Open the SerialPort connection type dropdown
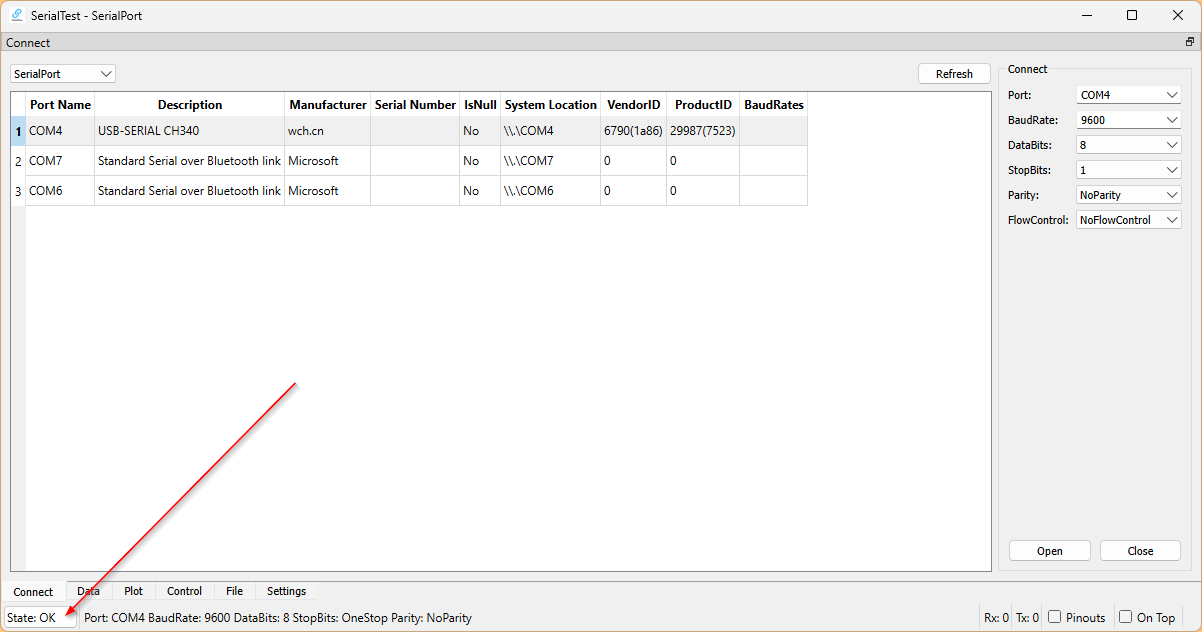Screen dimensions: 1202x632 click(63, 74)
